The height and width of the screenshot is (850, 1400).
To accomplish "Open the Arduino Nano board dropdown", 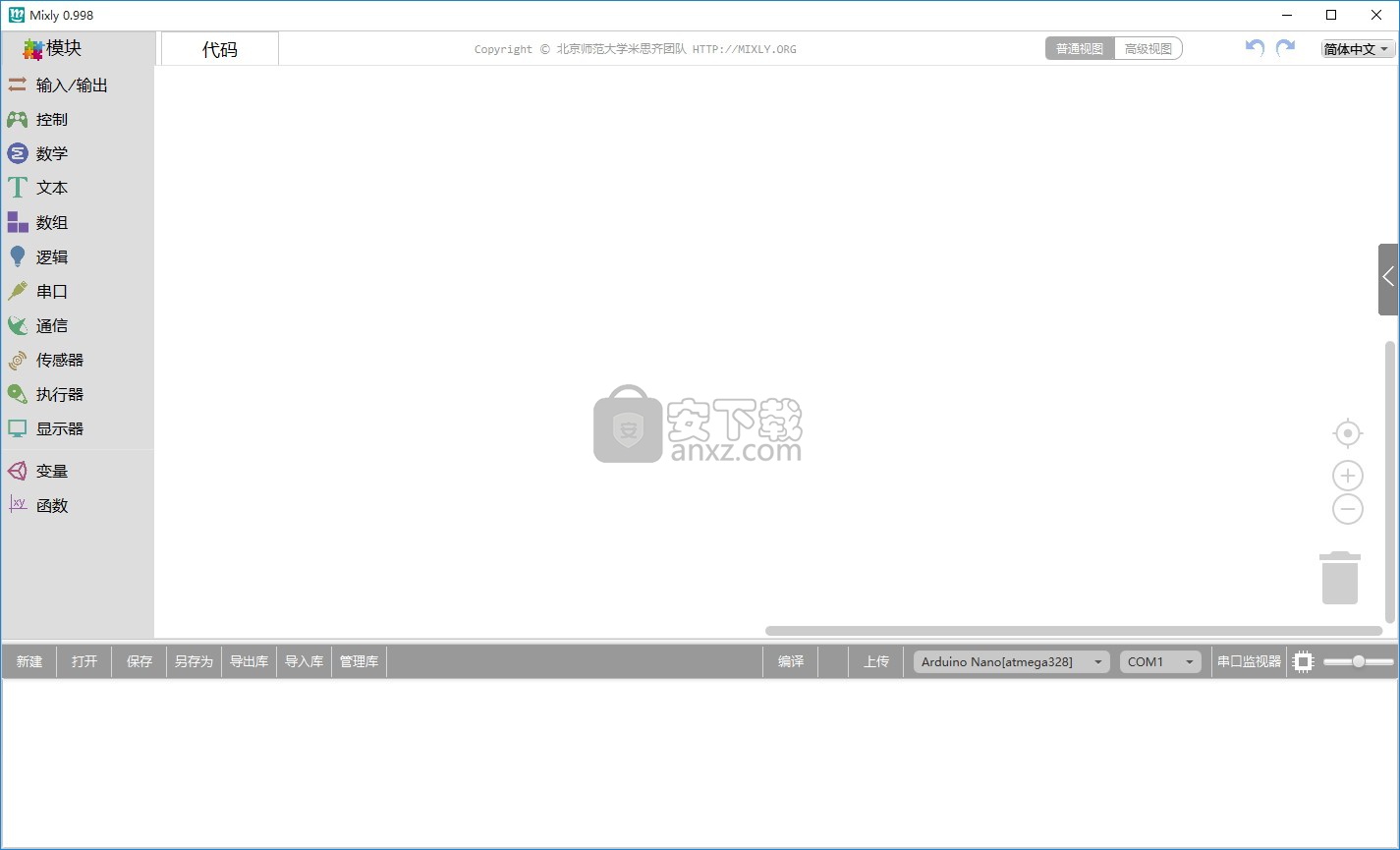I will pyautogui.click(x=1012, y=662).
